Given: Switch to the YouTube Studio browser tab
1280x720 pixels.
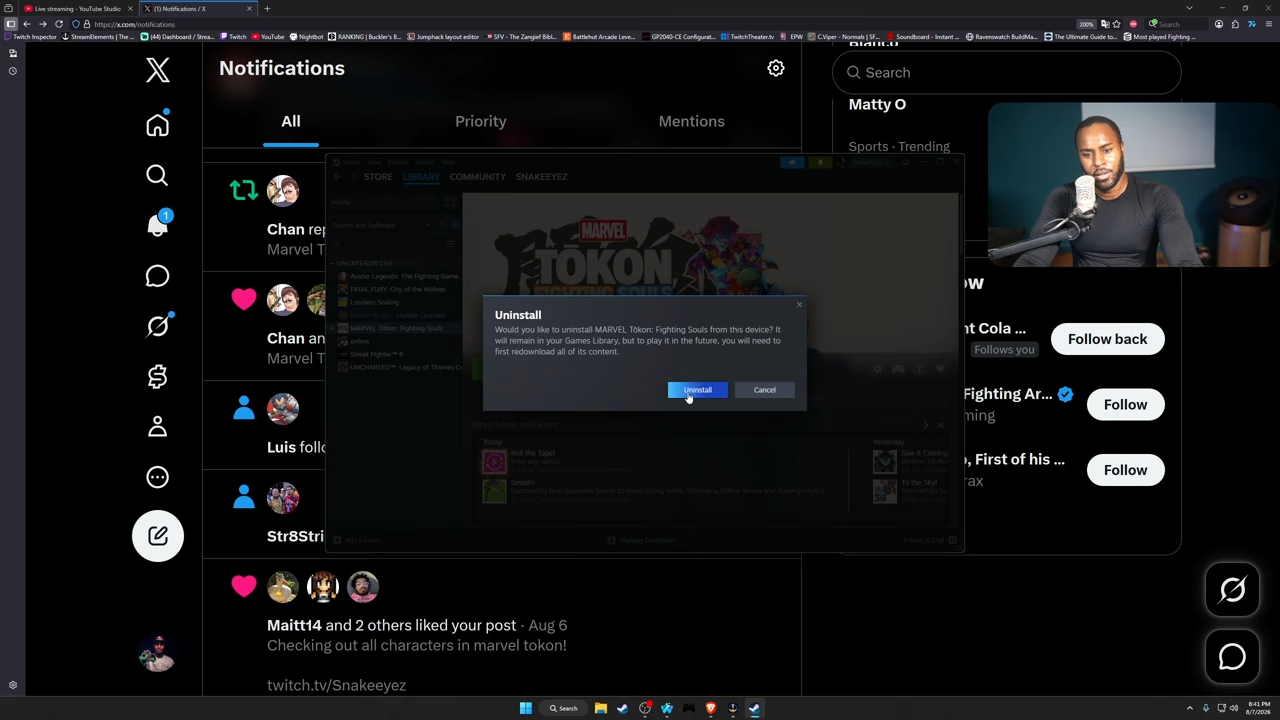Looking at the screenshot, I should [x=77, y=9].
